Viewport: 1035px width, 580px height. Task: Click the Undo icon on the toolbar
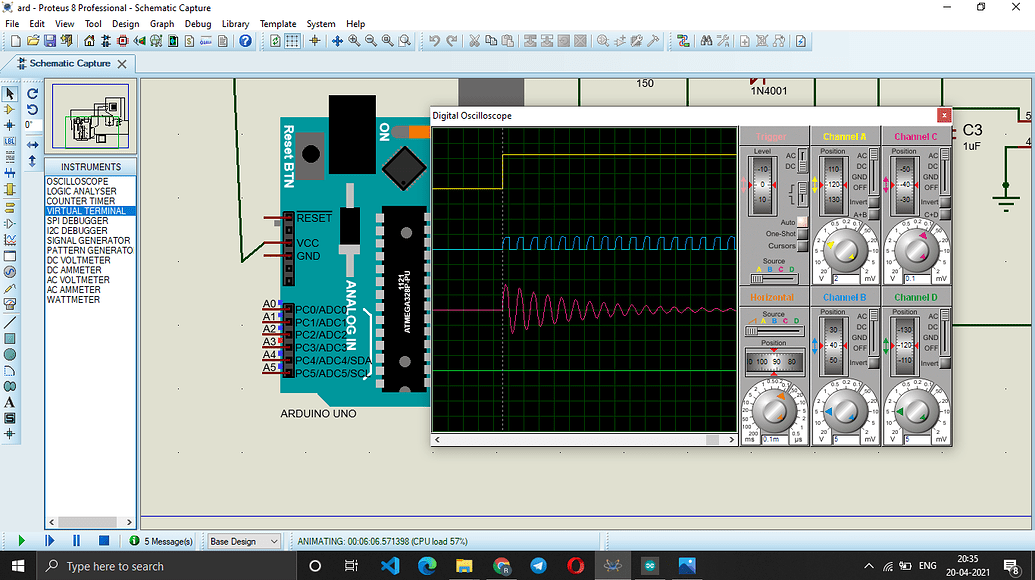(435, 40)
